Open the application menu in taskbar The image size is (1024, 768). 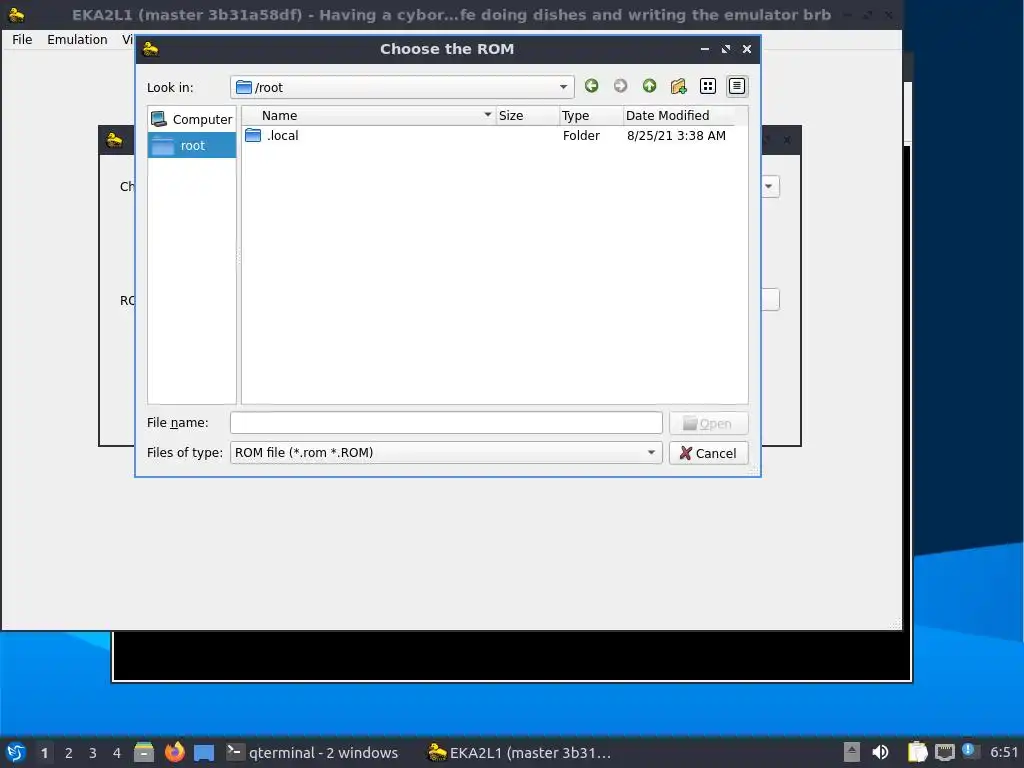[x=16, y=752]
